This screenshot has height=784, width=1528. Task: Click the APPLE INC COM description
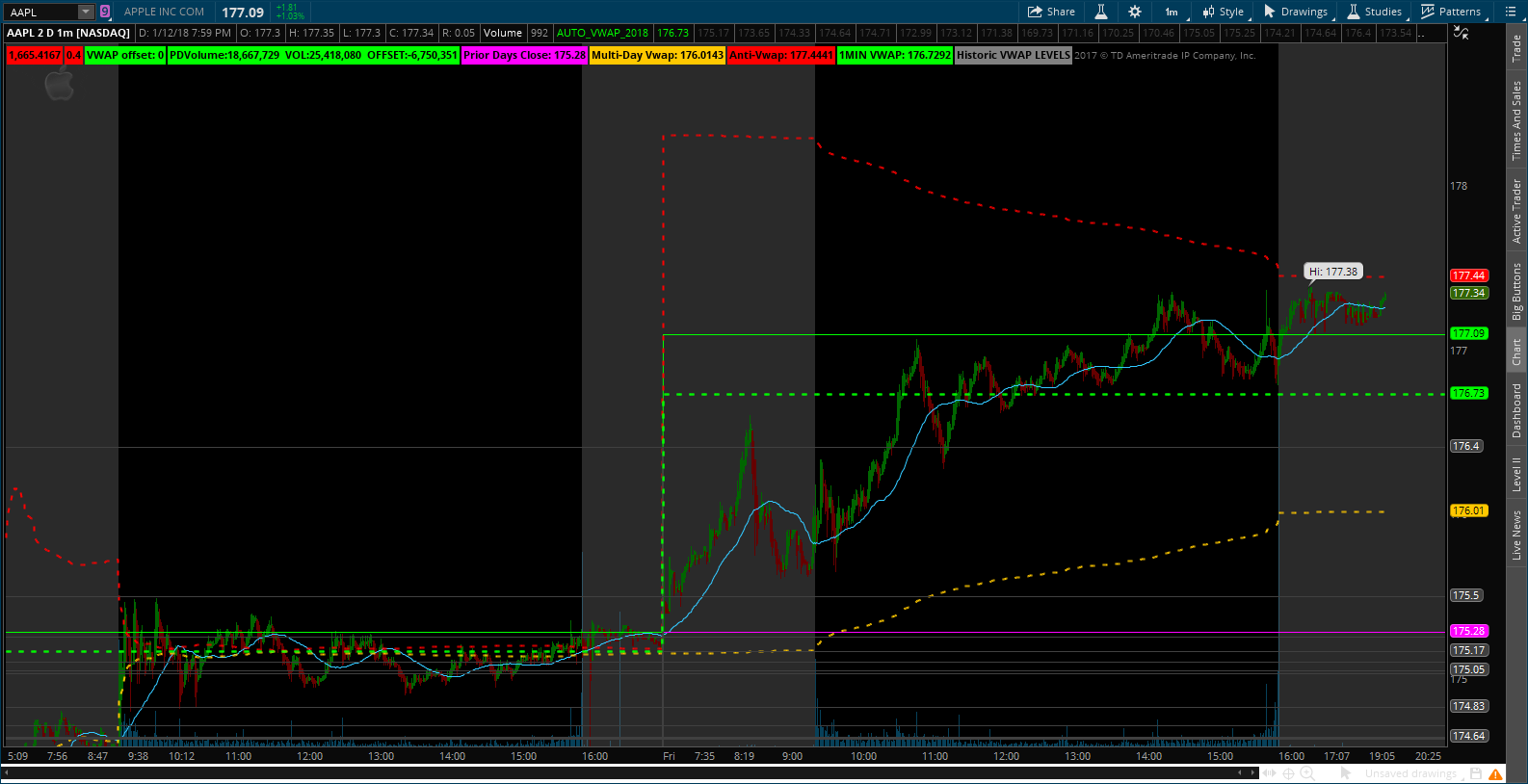coord(164,12)
